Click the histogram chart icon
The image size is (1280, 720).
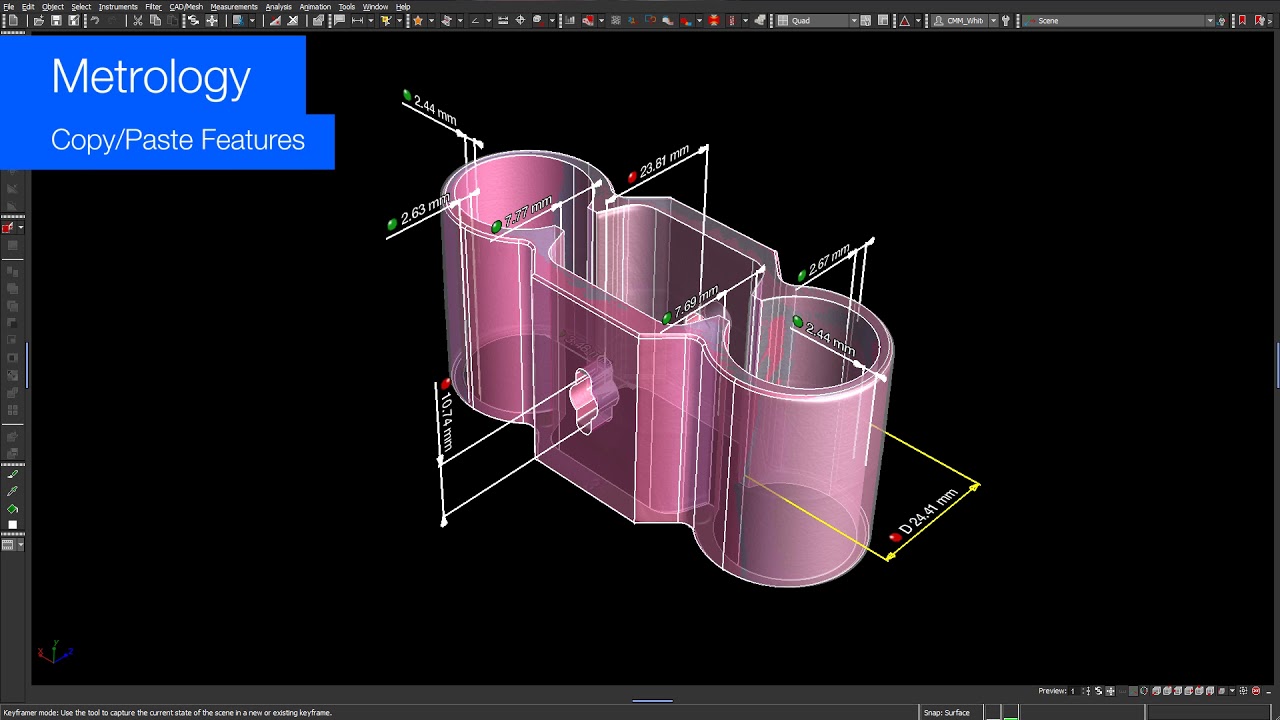[570, 20]
